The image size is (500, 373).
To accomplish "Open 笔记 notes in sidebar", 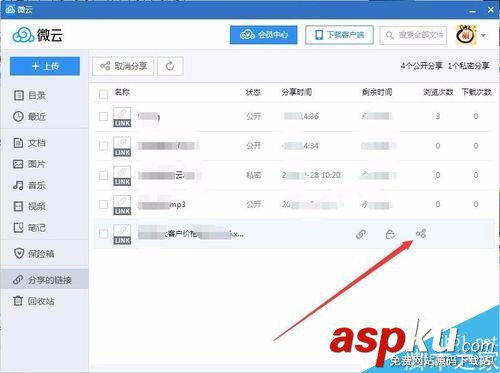I will pyautogui.click(x=29, y=228).
